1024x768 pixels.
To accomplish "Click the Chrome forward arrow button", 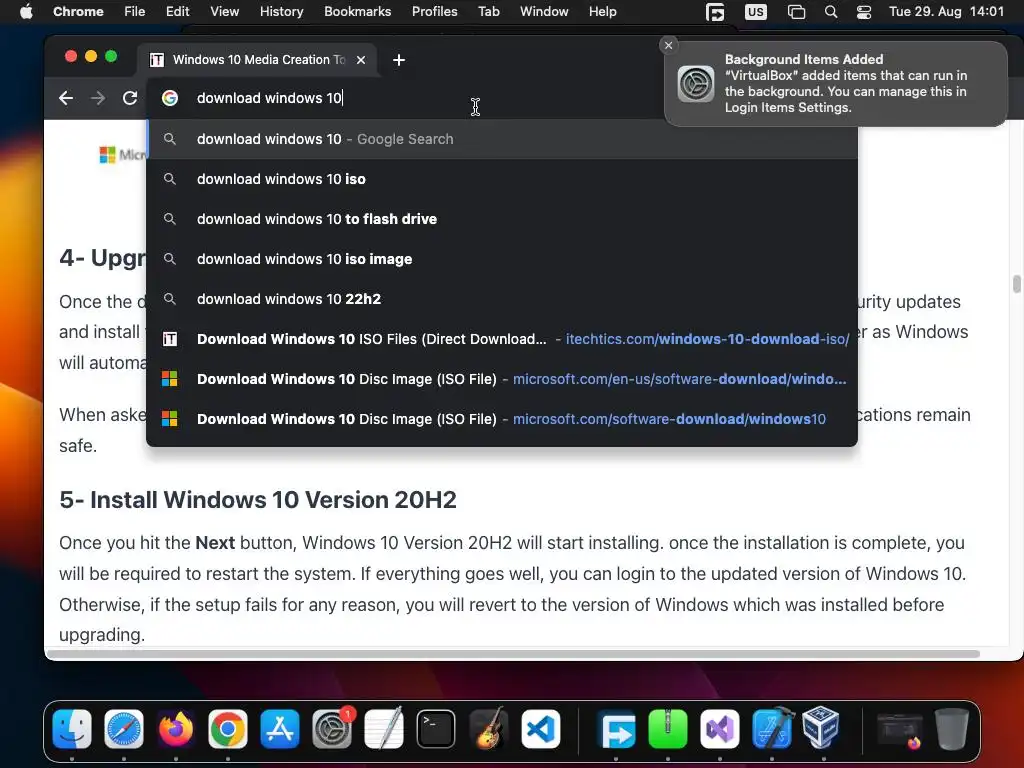I will [x=98, y=98].
